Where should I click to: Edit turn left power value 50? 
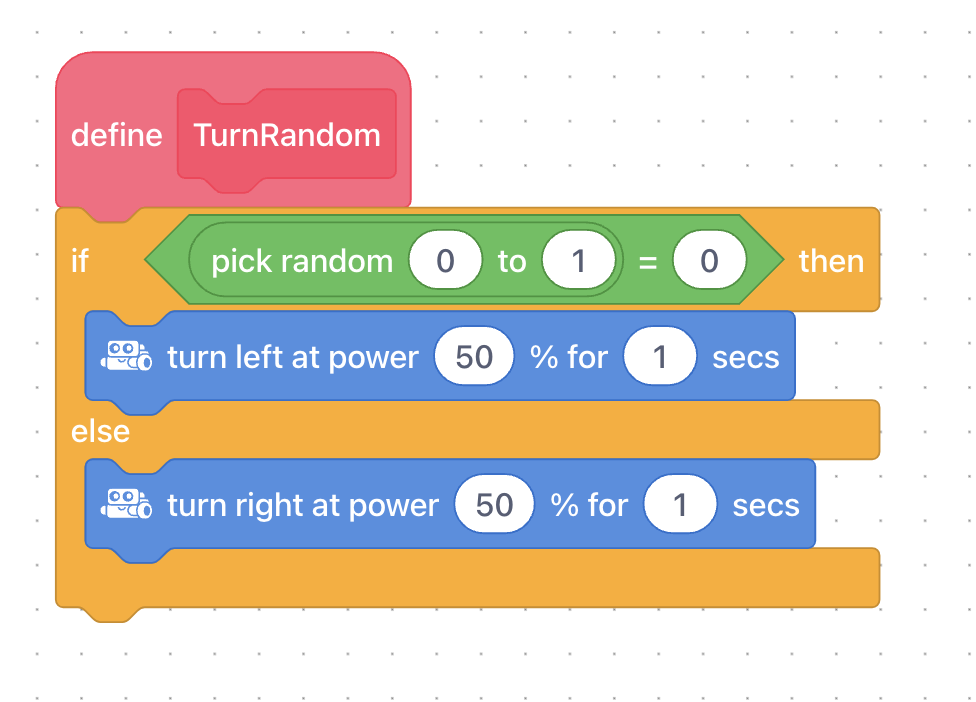(474, 356)
